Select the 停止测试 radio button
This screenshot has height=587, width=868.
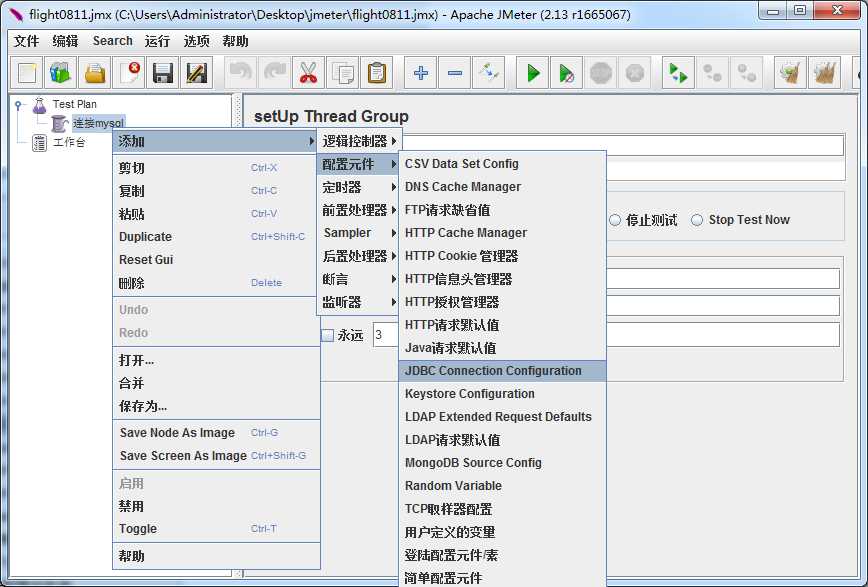tap(615, 220)
